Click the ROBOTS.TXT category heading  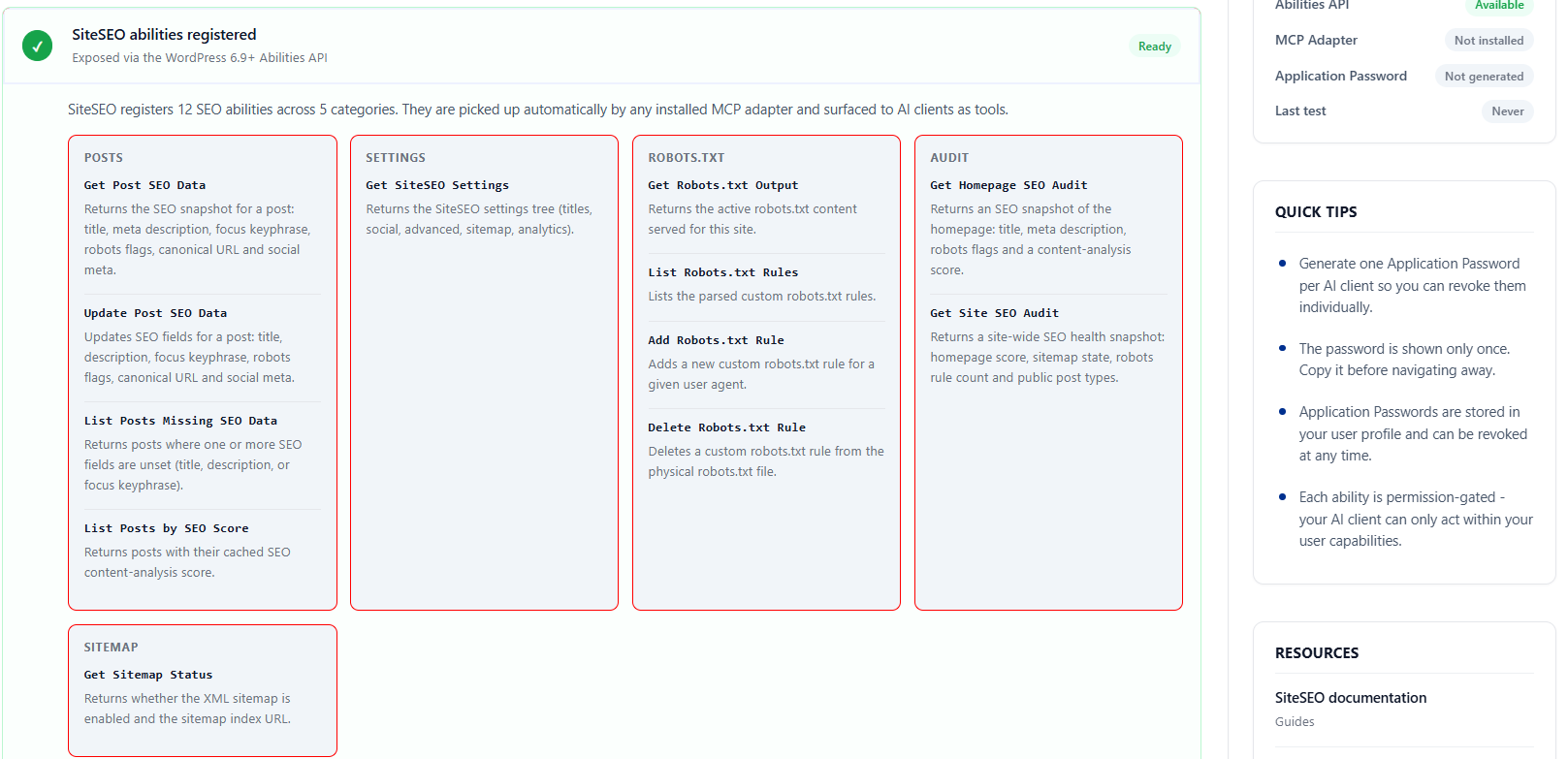(x=687, y=158)
